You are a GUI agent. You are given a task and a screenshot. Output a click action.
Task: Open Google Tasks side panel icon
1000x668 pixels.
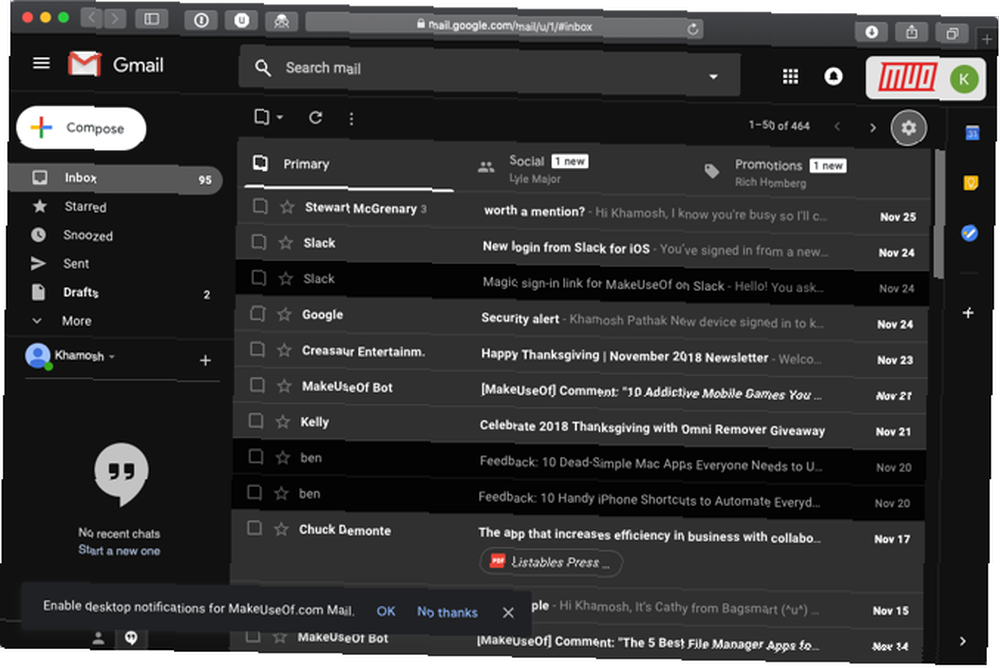point(969,233)
